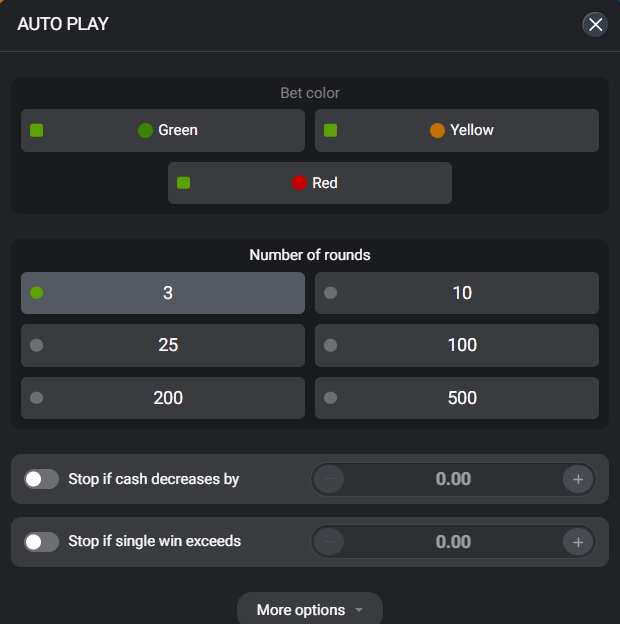Toggle the Green bet color checkbox

coord(37,130)
